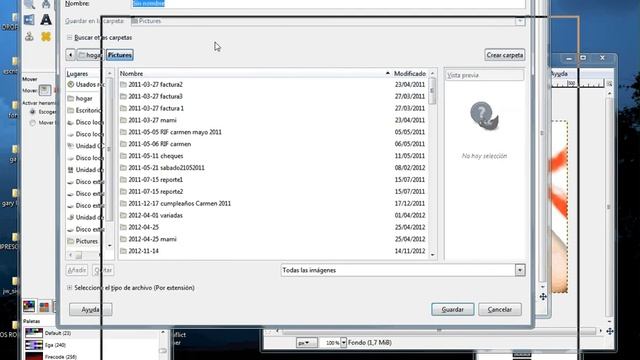The width and height of the screenshot is (640, 360).
Task: Click the Move layer mode icon beside Mover
Action: [x=45, y=90]
